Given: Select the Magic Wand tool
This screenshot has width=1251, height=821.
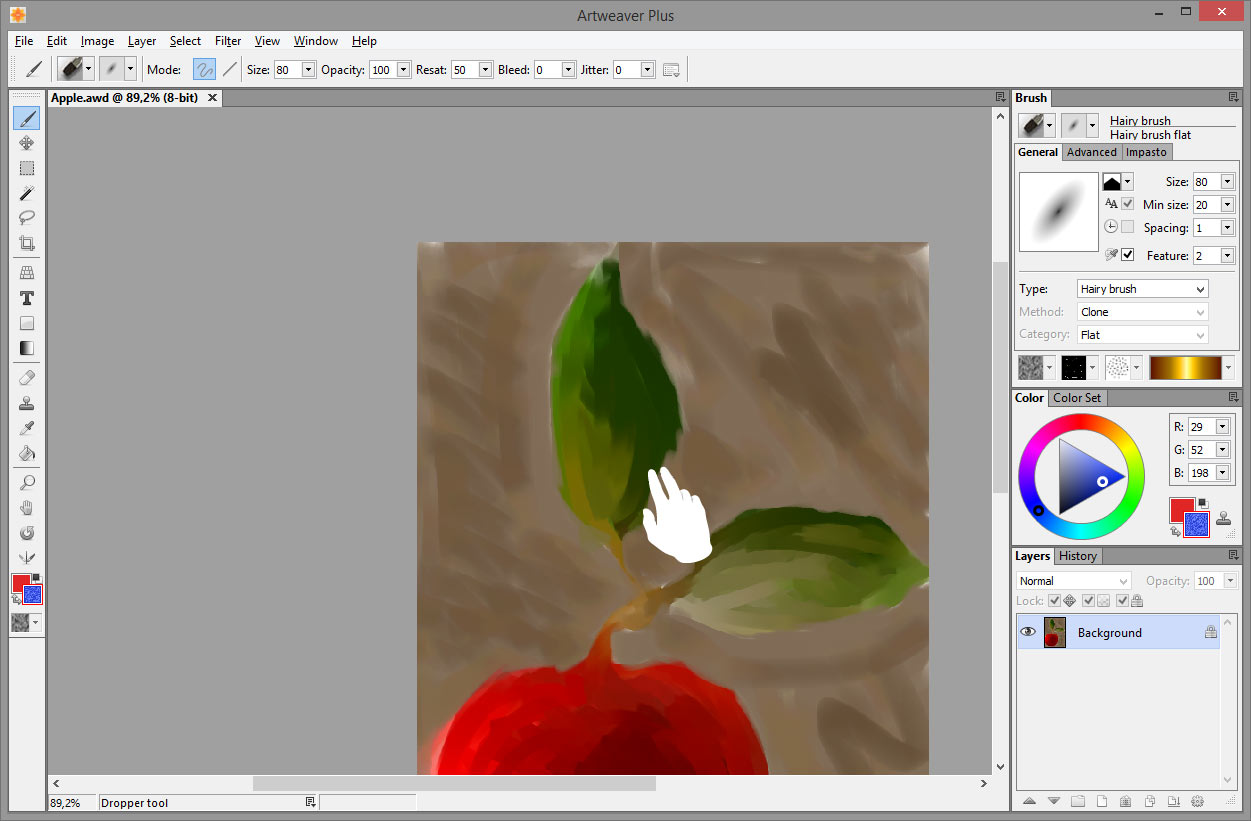Looking at the screenshot, I should coord(27,193).
